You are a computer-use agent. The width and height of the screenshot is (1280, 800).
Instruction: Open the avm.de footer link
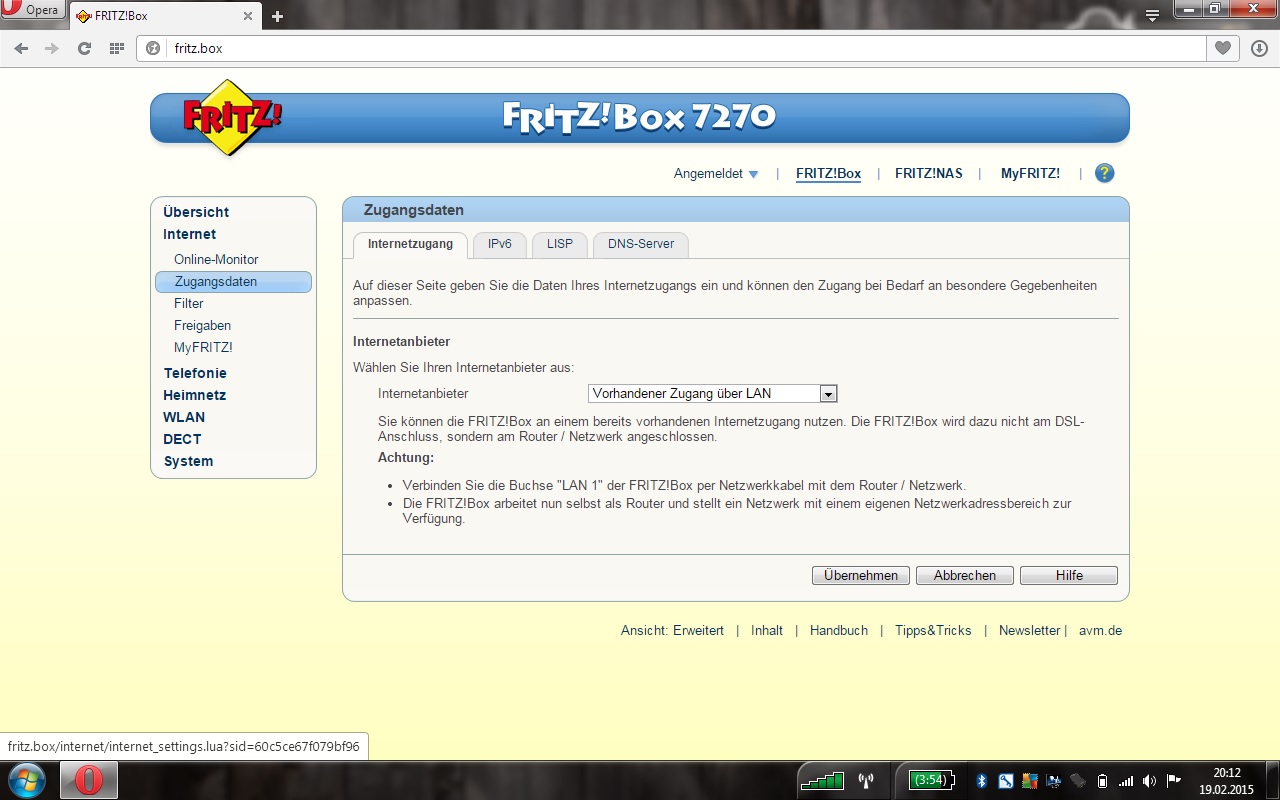[1100, 631]
